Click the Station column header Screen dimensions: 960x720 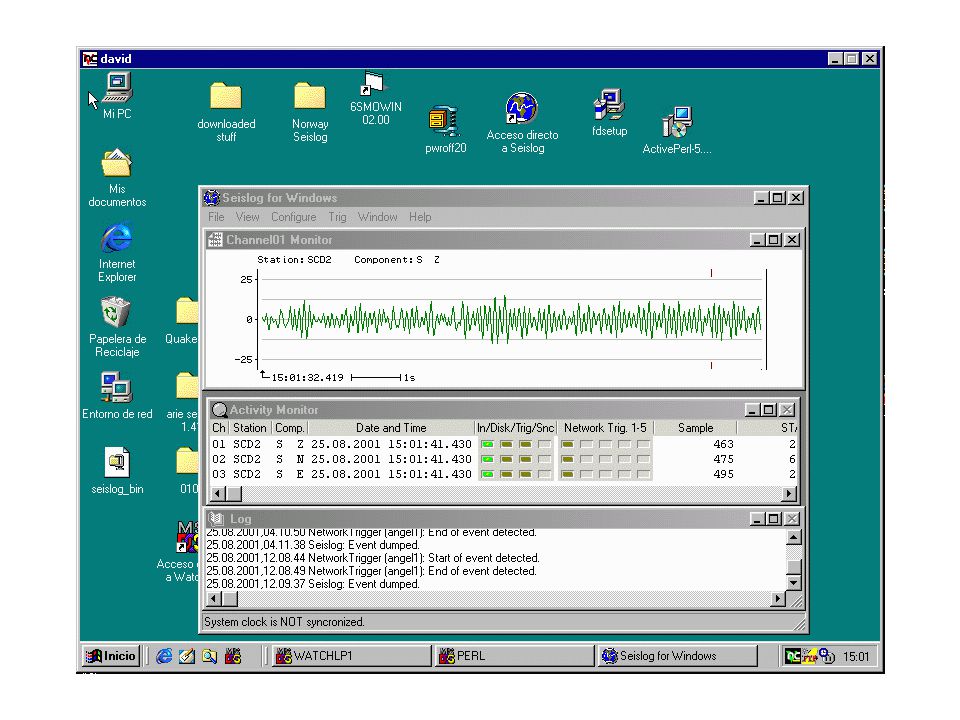pos(250,428)
